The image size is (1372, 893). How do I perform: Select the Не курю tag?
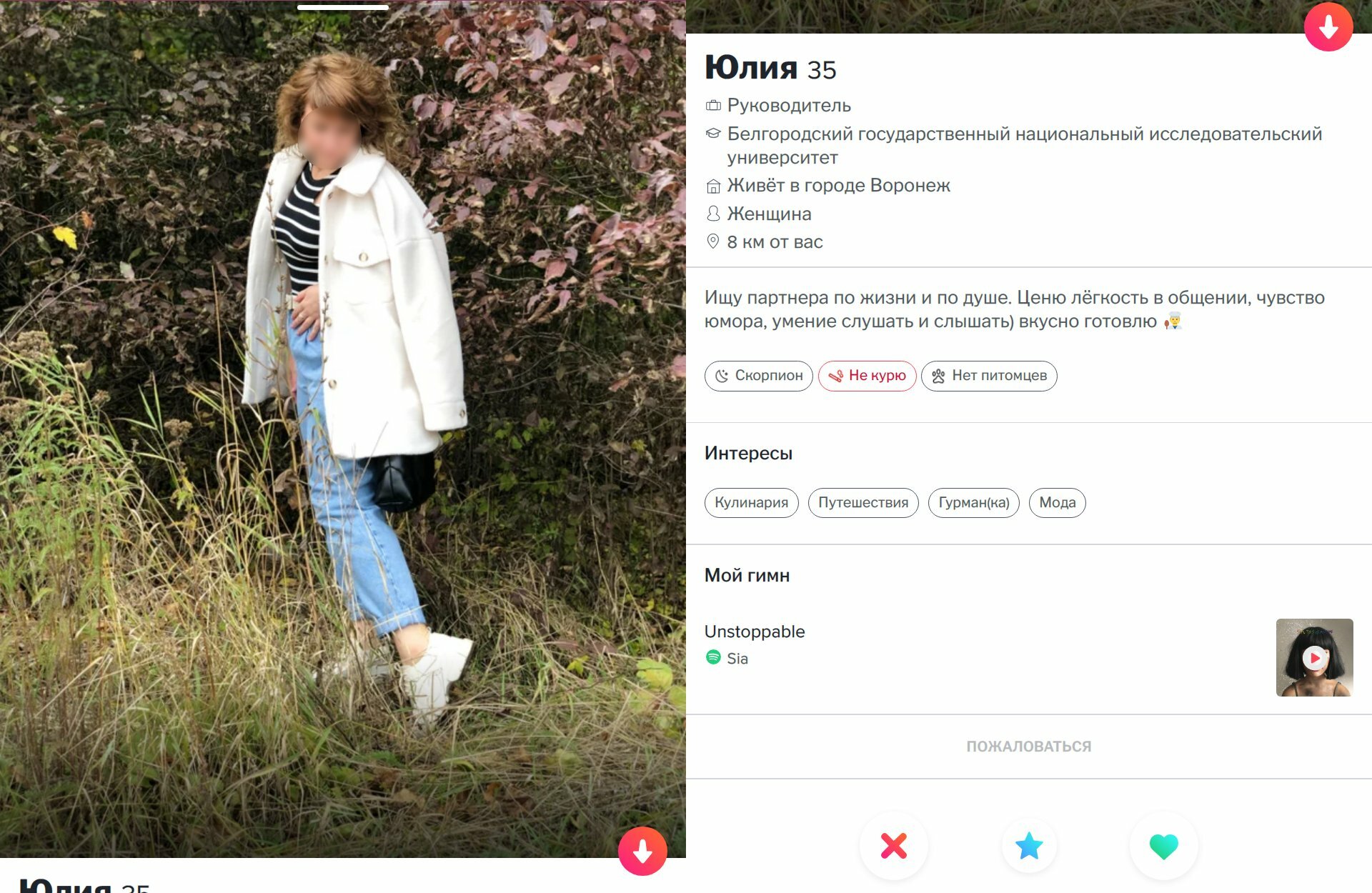867,376
